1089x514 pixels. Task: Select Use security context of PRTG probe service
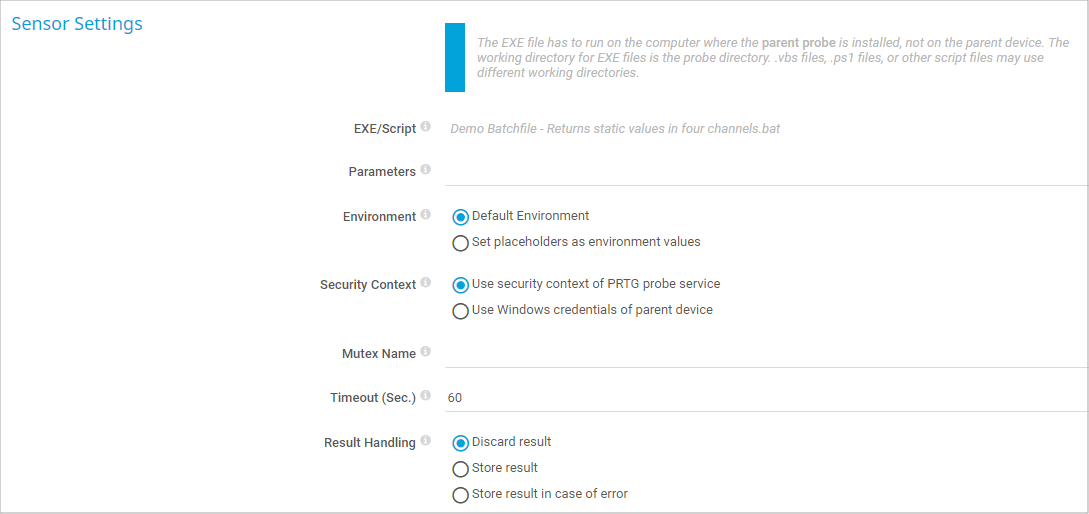click(460, 285)
